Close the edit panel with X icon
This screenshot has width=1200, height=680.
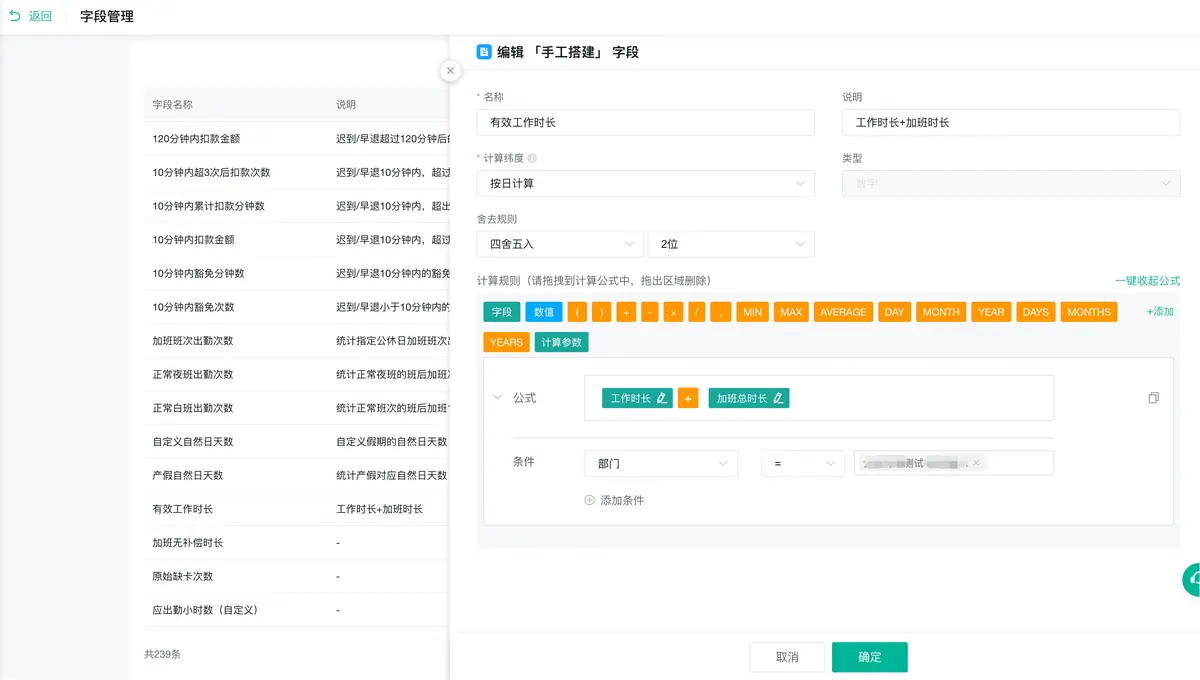click(x=450, y=71)
